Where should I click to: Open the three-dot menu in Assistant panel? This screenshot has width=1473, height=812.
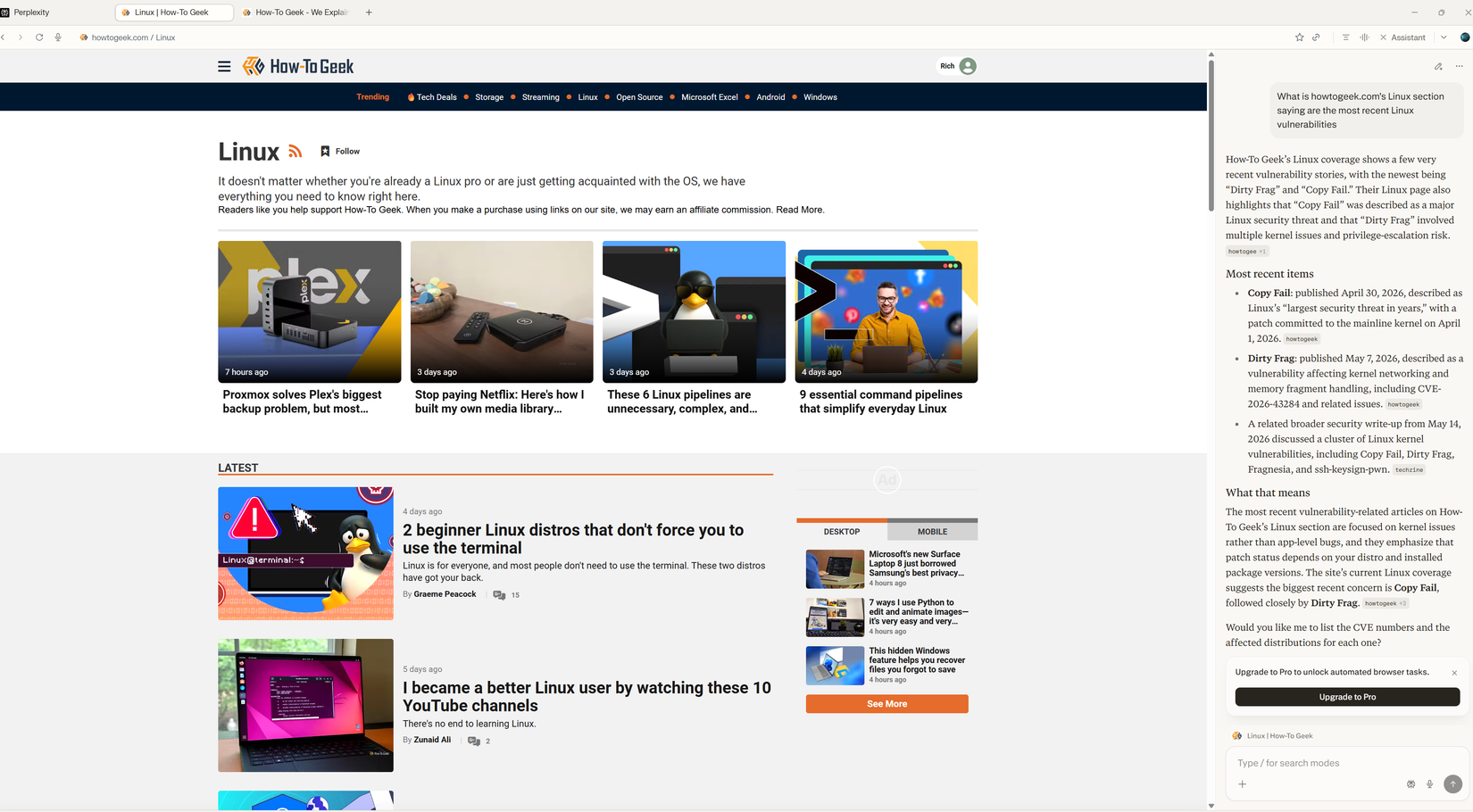[1459, 66]
